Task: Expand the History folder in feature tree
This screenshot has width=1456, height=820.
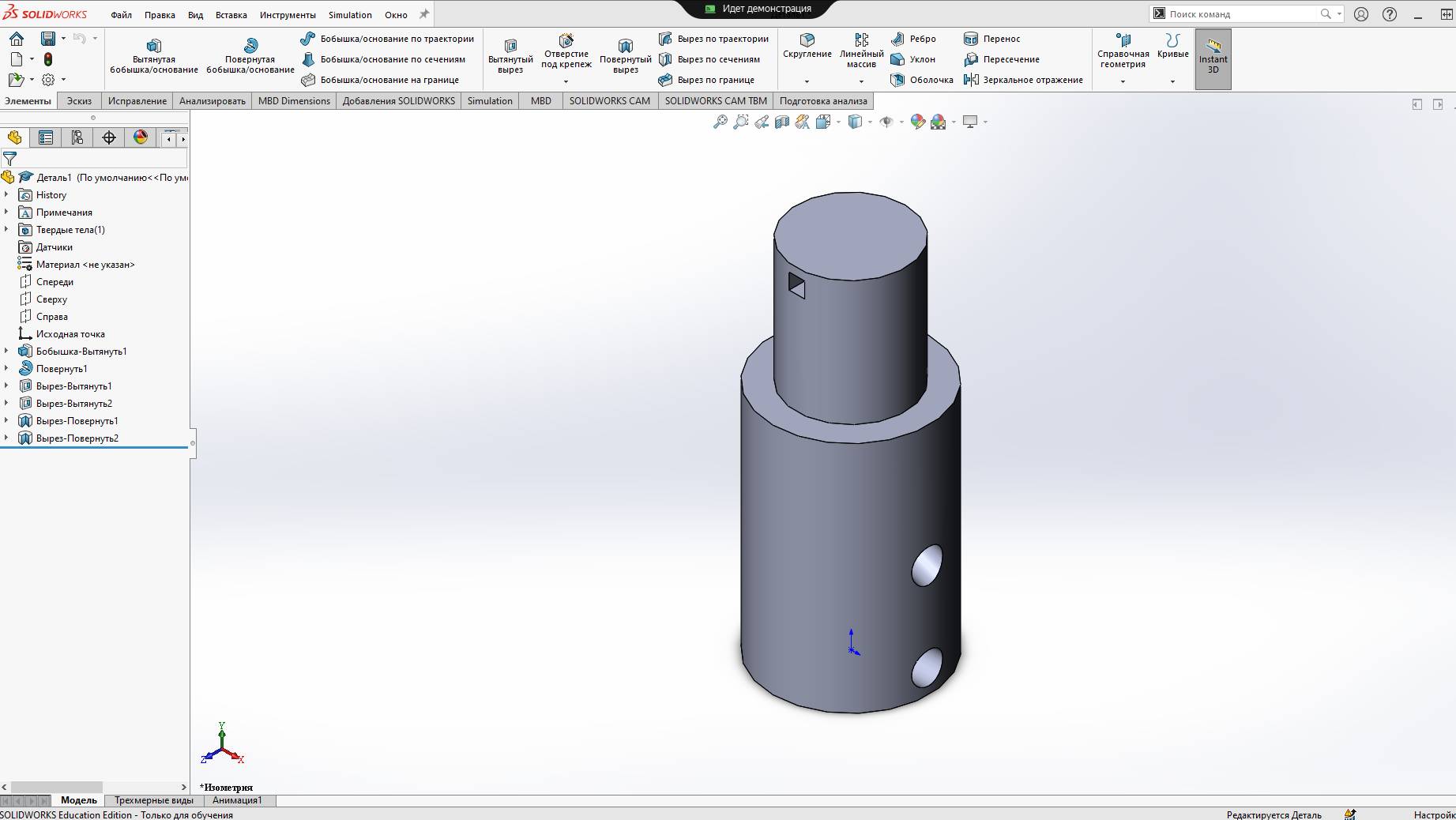Action: point(8,194)
